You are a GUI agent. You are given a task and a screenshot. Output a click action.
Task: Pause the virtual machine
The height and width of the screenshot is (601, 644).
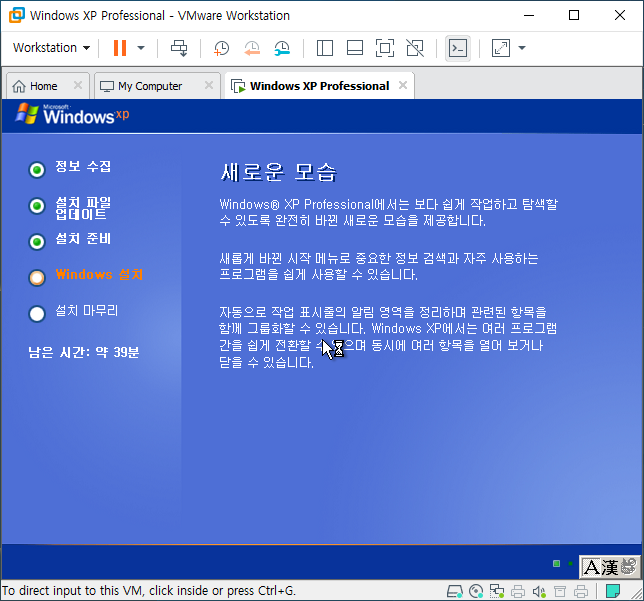[120, 48]
